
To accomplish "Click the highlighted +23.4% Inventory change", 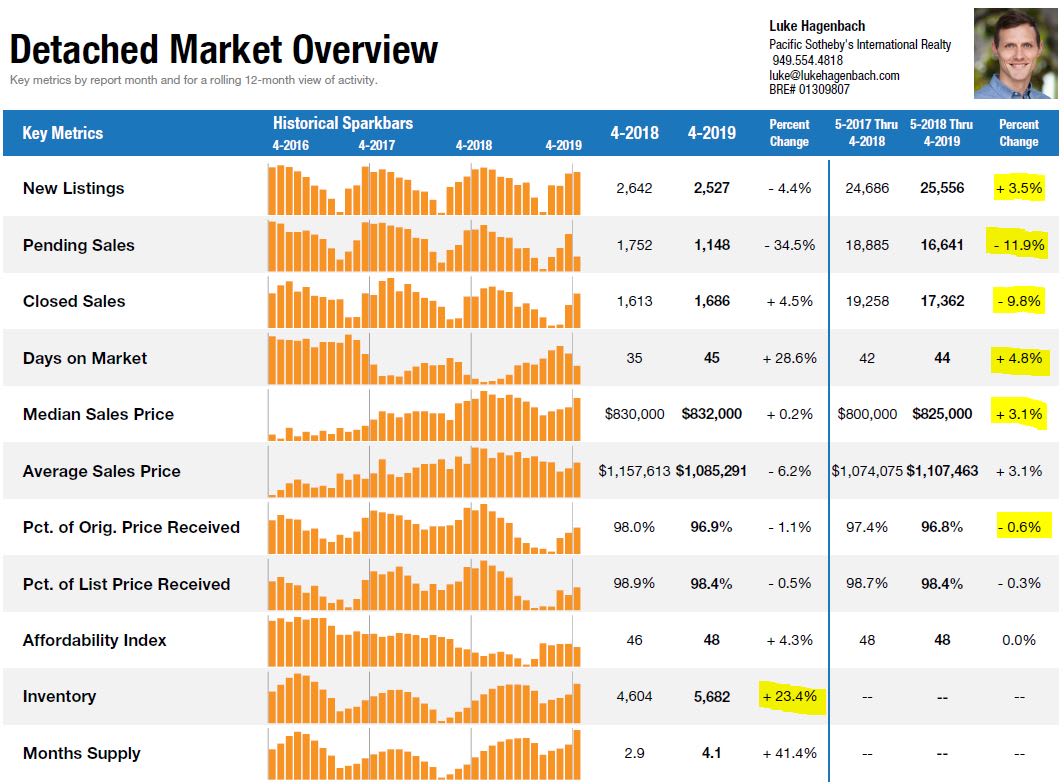I will (789, 696).
